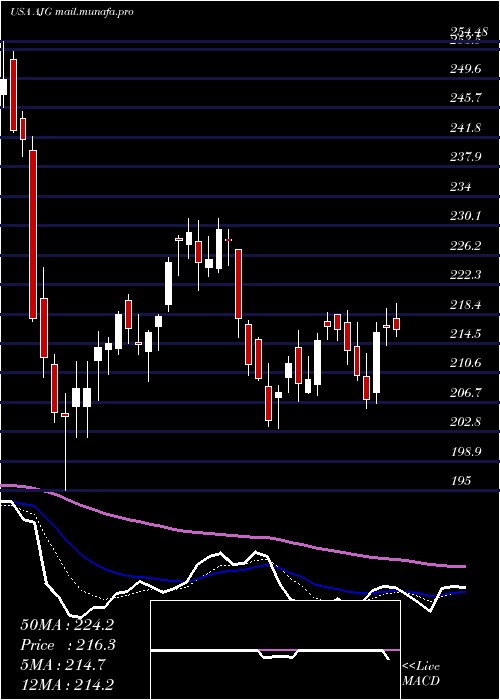This screenshot has width=500, height=700.
Task: Click the '12MA : 214.2' legend entry
Action: tap(67, 685)
